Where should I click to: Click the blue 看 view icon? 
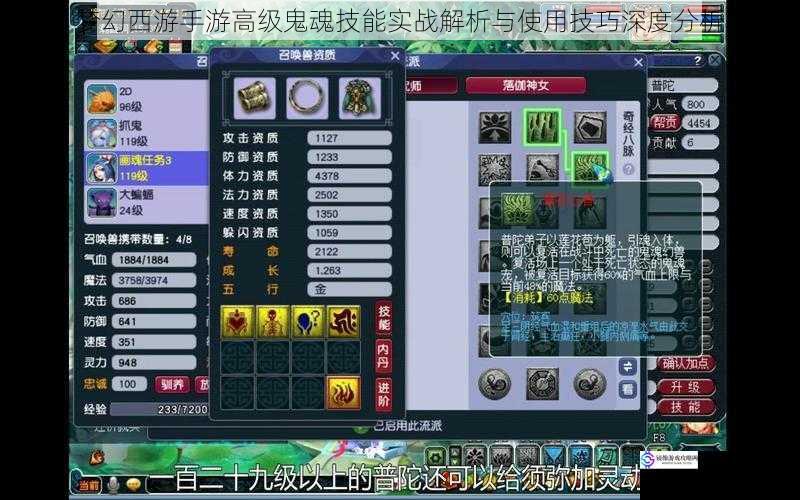pos(628,389)
